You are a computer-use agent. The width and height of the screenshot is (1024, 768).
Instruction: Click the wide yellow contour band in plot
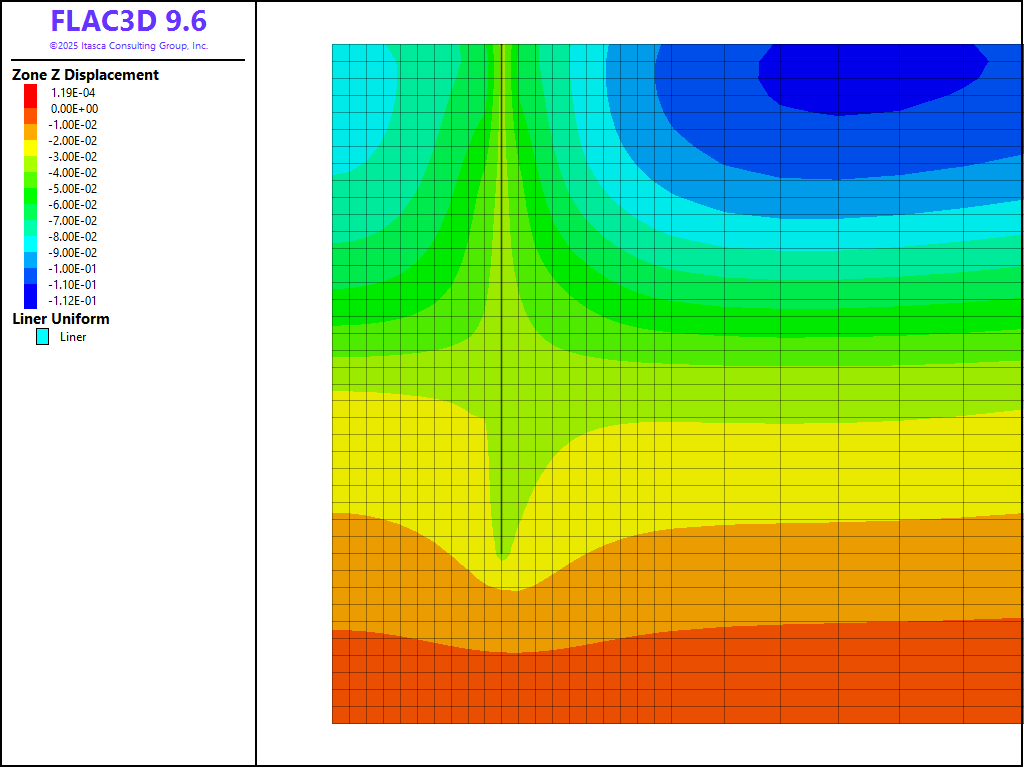click(750, 470)
